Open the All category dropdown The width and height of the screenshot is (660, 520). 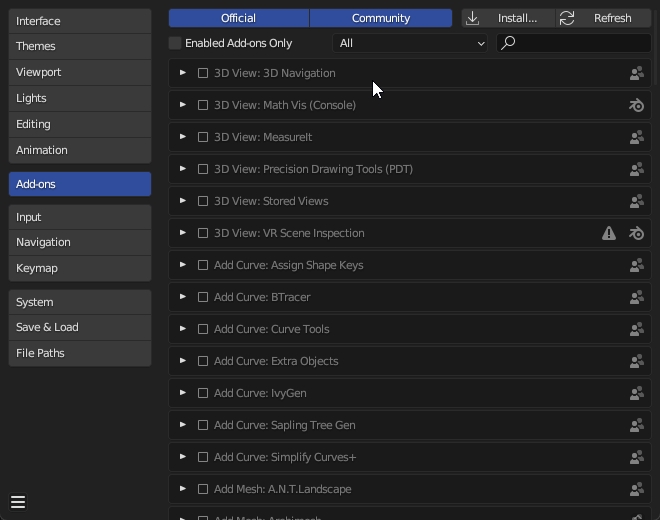click(x=410, y=43)
